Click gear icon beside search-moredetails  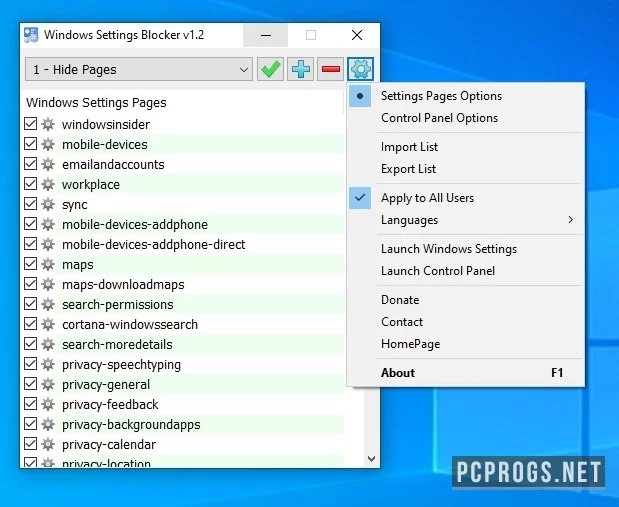48,344
